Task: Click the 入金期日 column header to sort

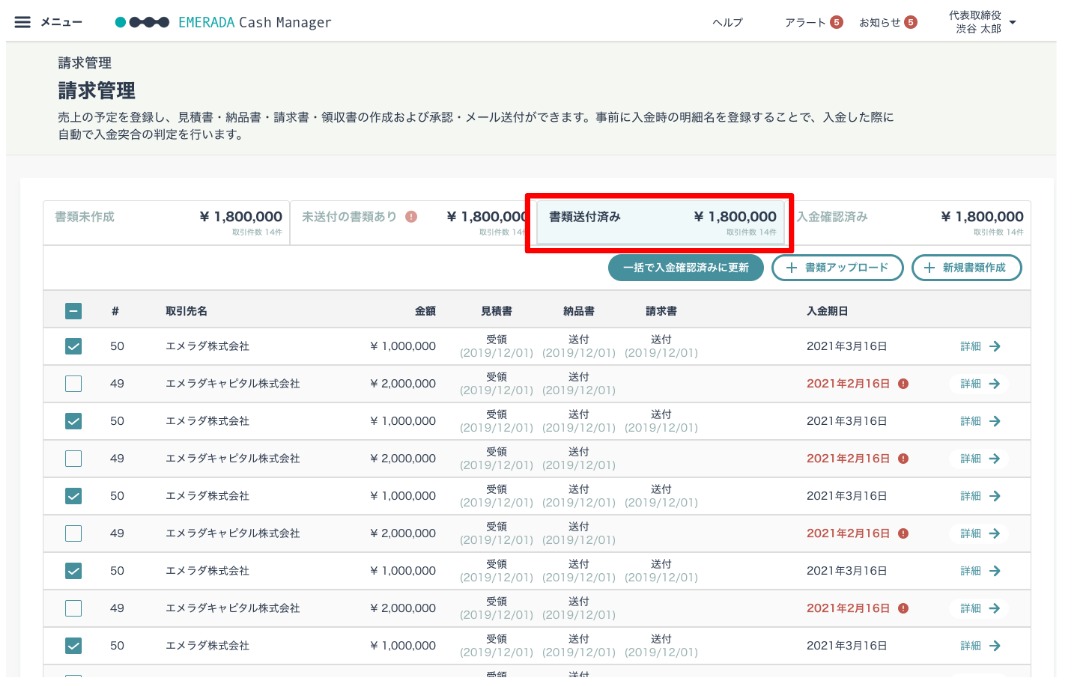Action: (x=827, y=311)
